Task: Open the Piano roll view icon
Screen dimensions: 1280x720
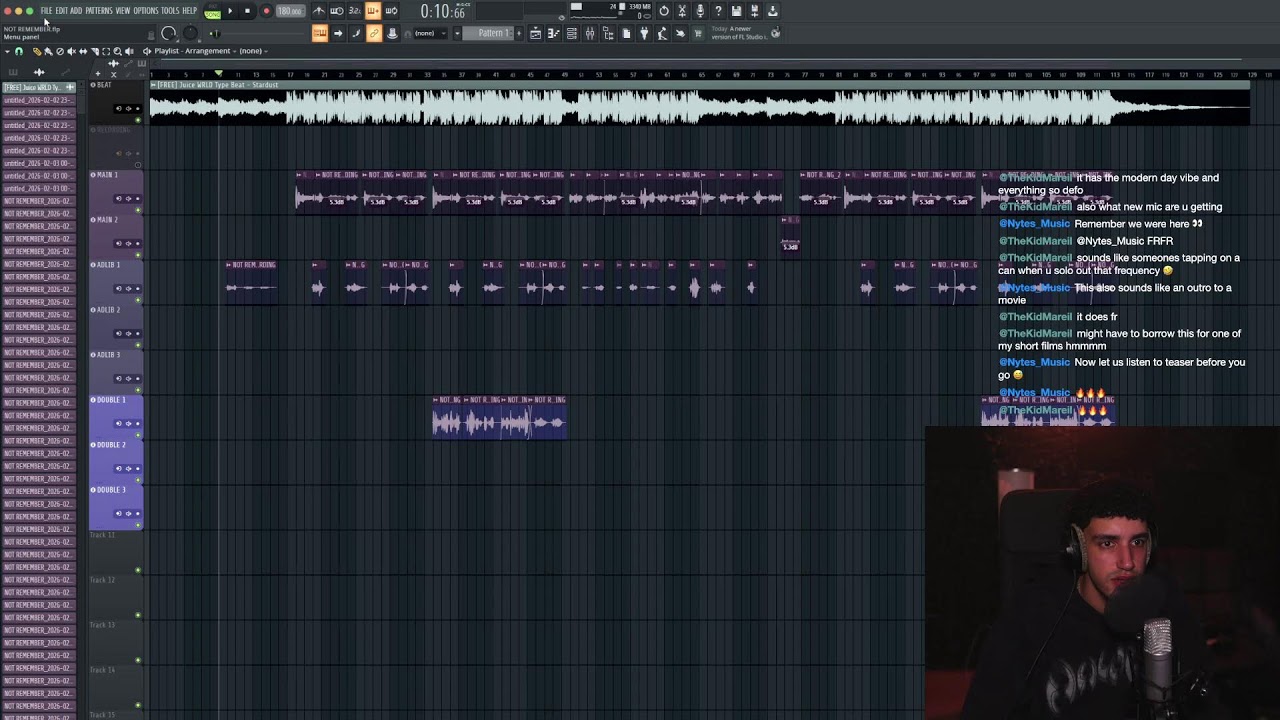Action: point(553,33)
